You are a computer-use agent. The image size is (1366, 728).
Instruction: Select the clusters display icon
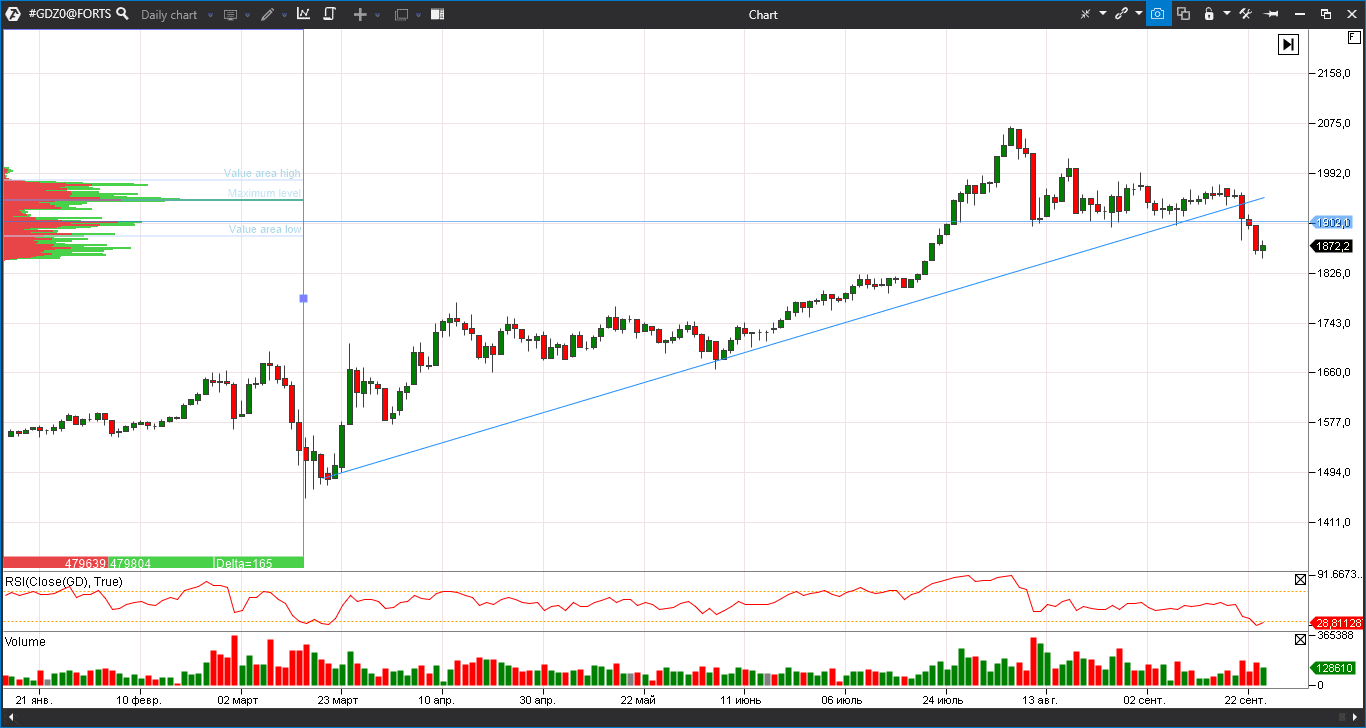437,14
